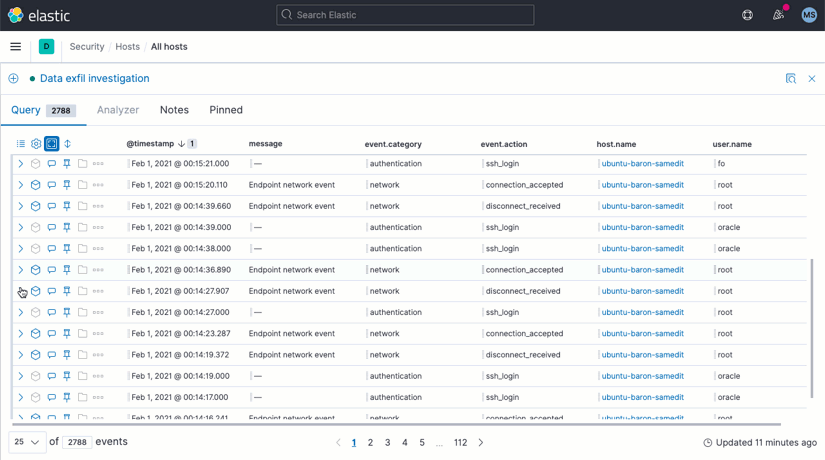The width and height of the screenshot is (825, 460).
Task: Pin the 00:14:36.890 event
Action: point(67,269)
